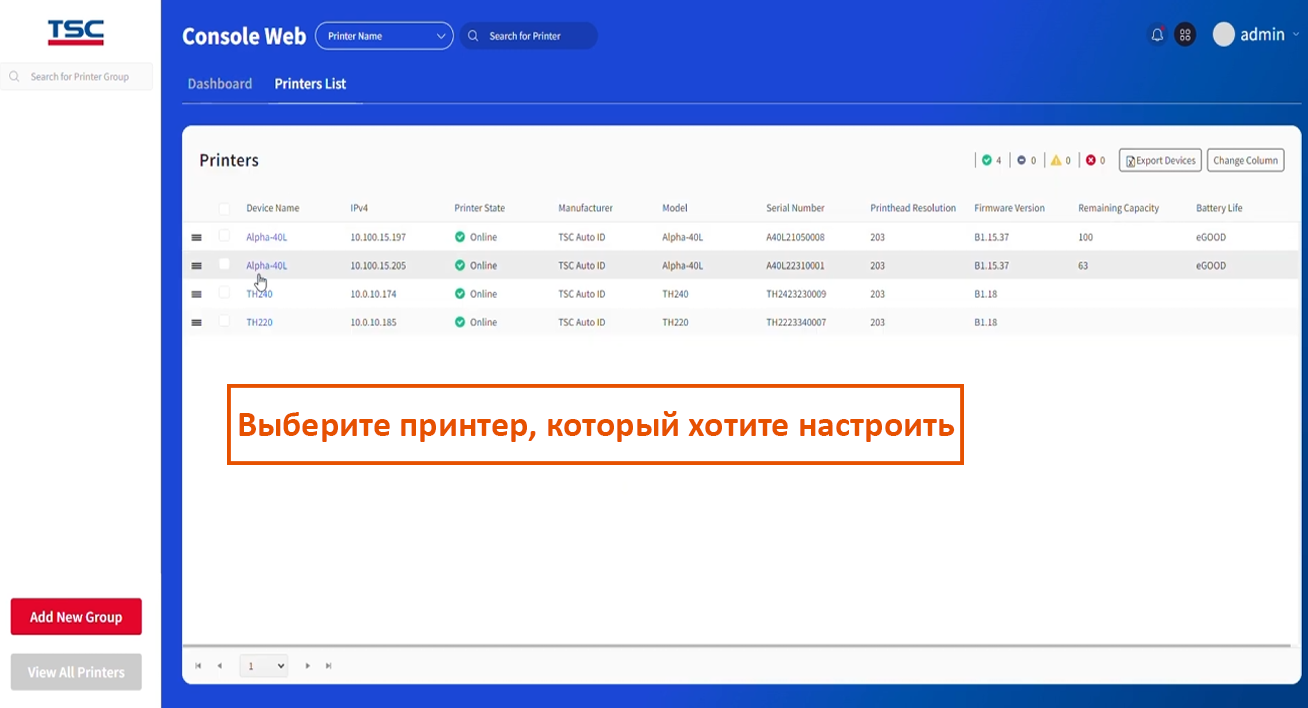Select the Printers List tab
Viewport: 1308px width, 708px height.
point(310,84)
